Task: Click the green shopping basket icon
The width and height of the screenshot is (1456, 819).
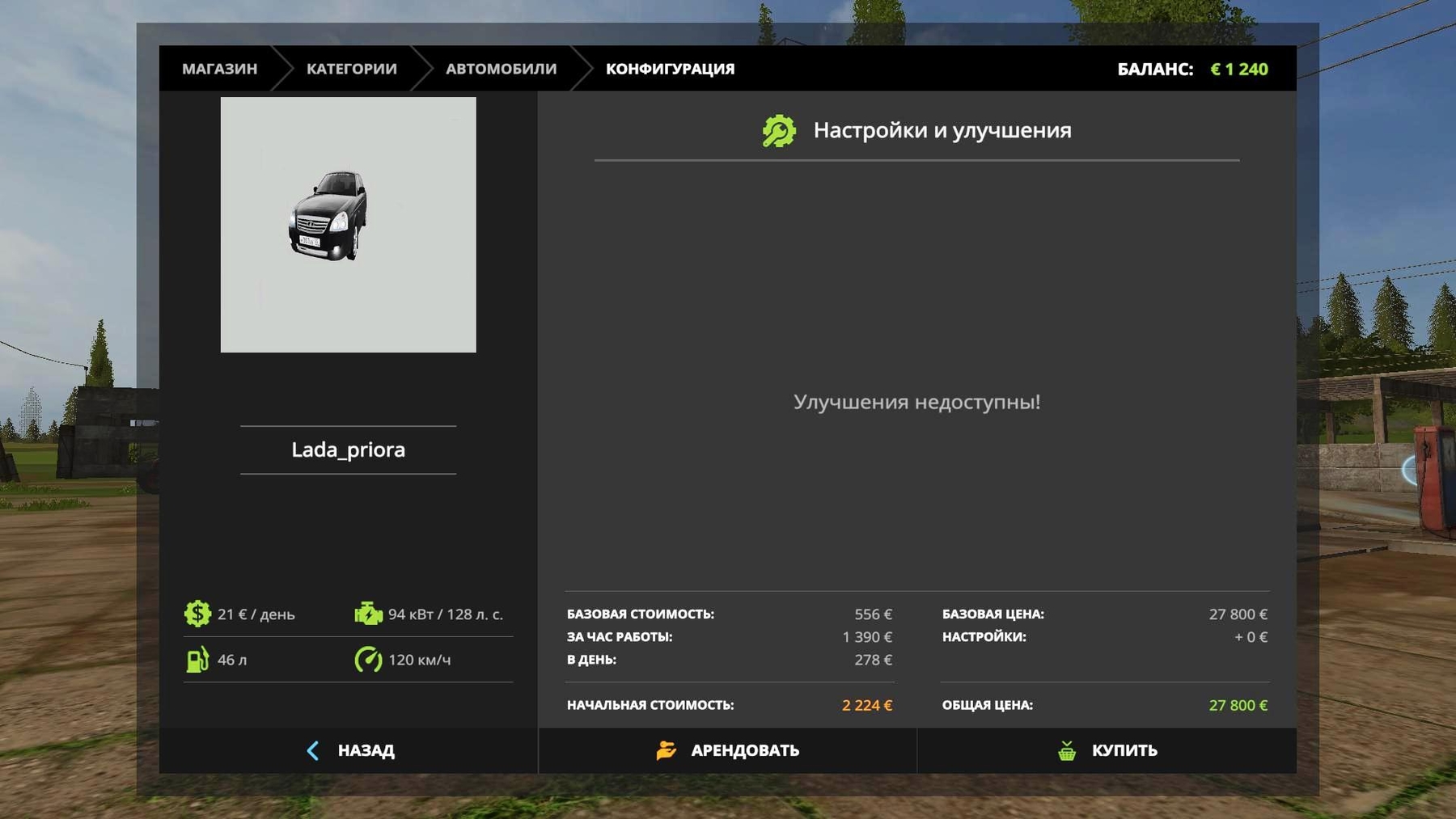Action: point(1067,750)
